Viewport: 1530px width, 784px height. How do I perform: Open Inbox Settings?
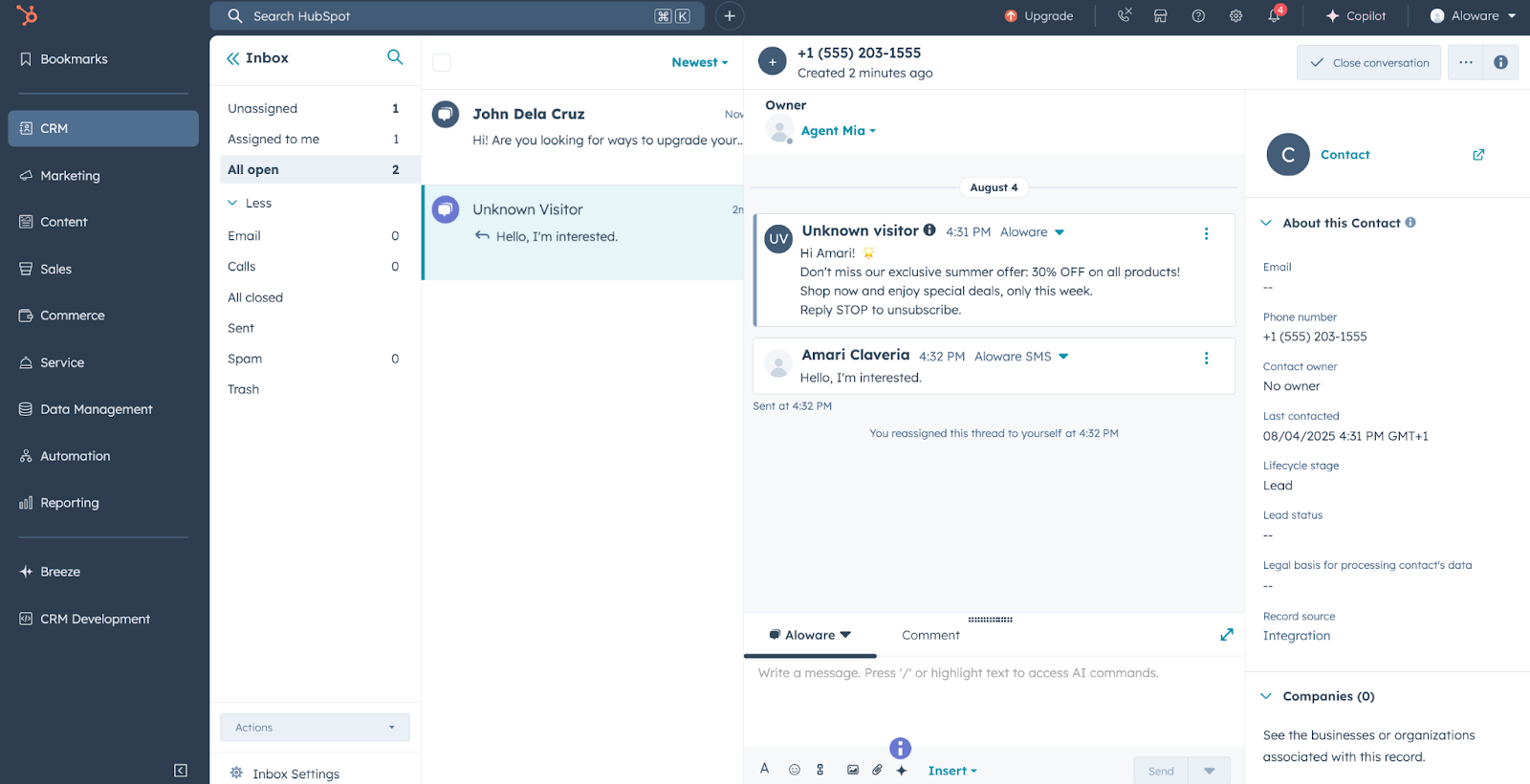tap(286, 773)
